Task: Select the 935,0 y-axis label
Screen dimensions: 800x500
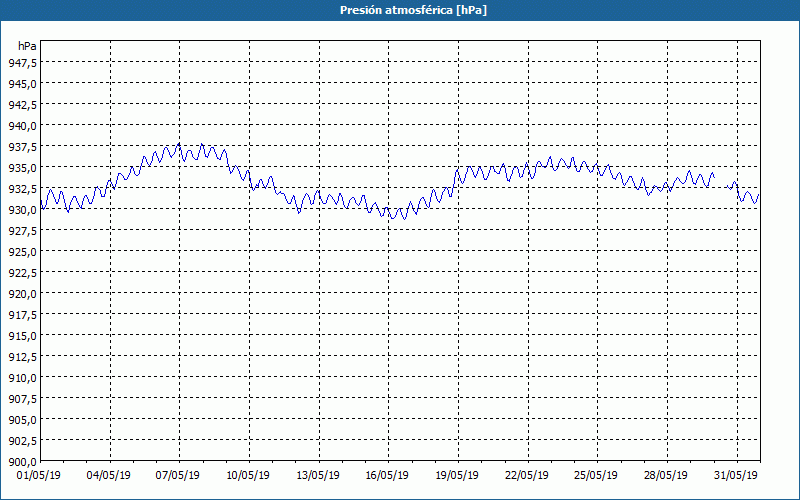Action: click(x=23, y=167)
